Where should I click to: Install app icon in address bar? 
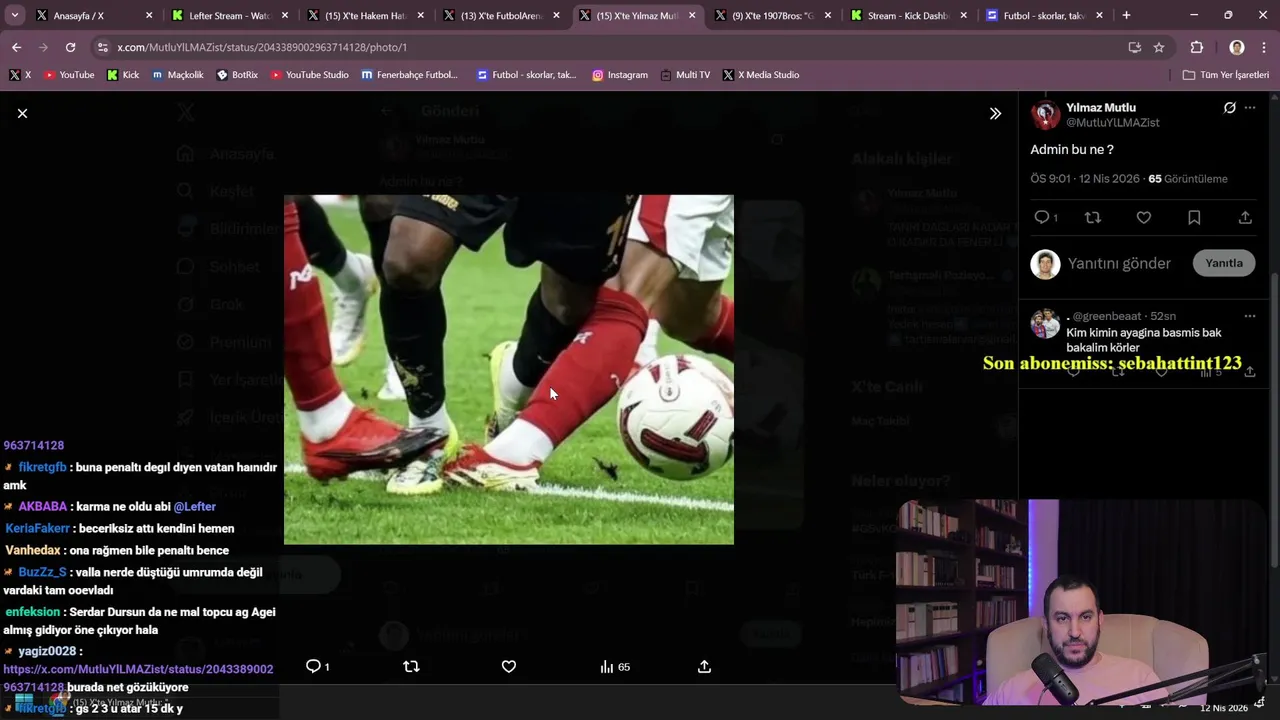(1134, 47)
